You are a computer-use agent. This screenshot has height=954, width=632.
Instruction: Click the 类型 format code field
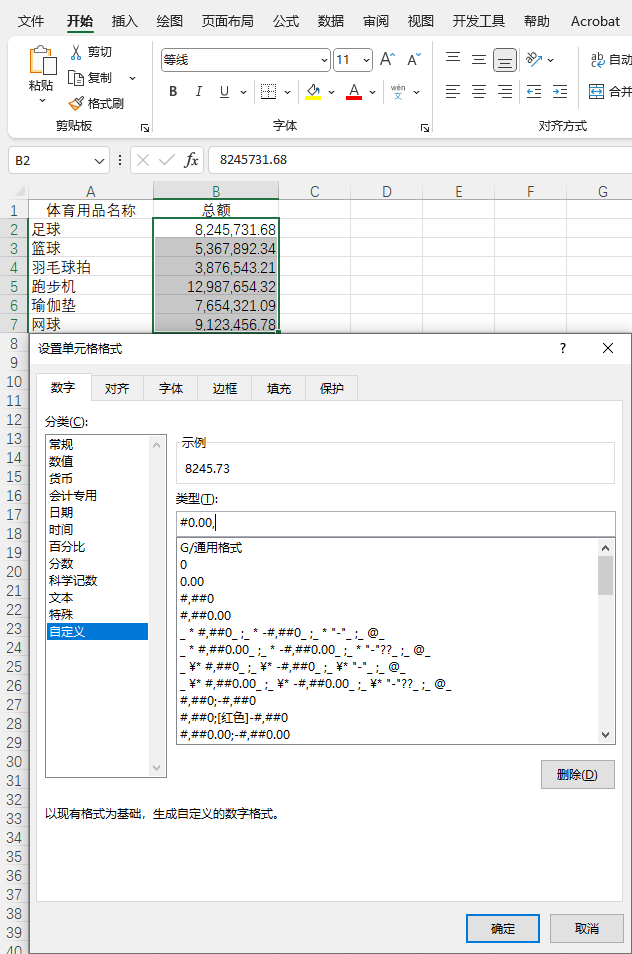pos(395,523)
